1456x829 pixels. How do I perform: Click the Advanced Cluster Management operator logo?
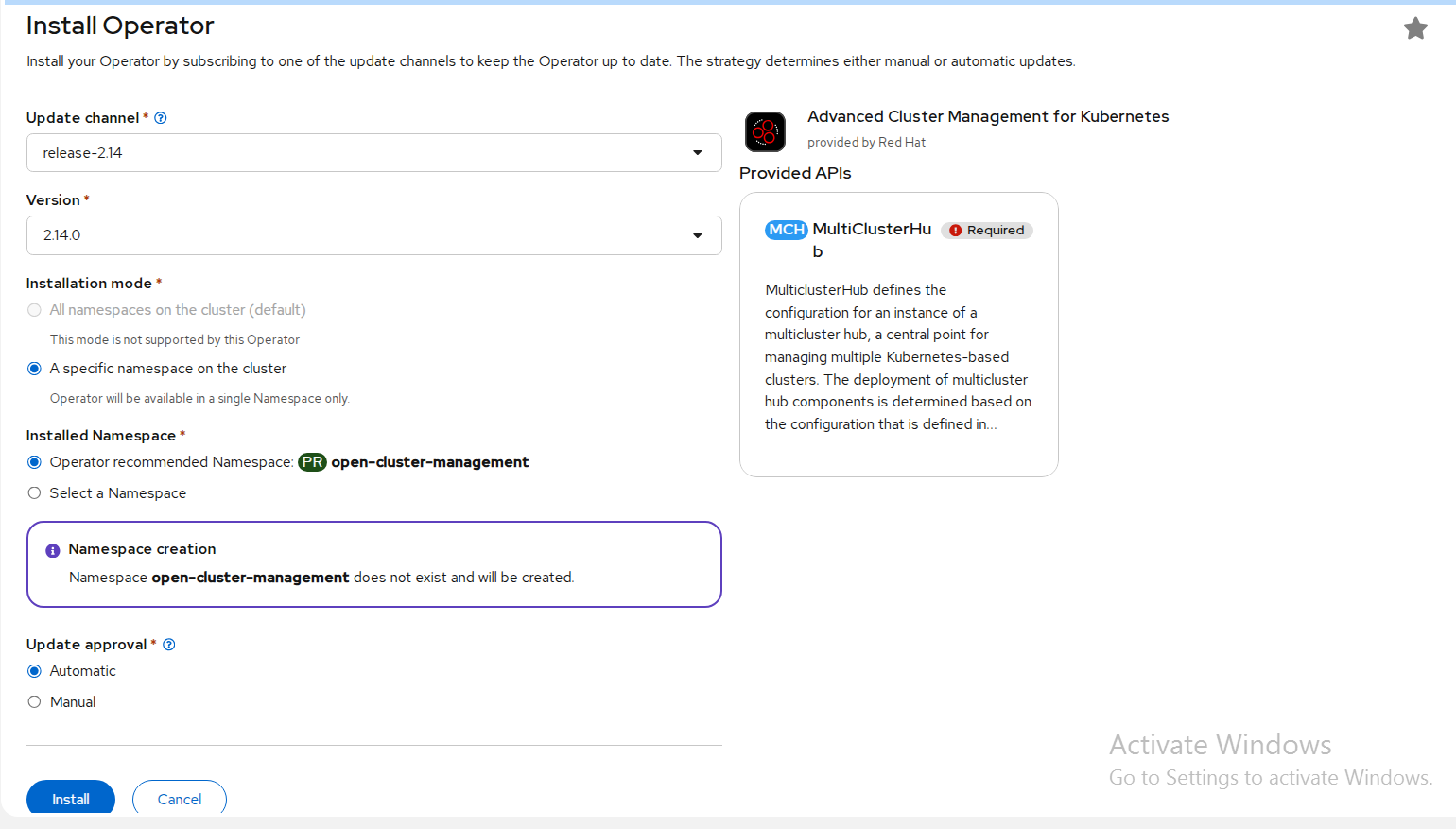tap(765, 131)
